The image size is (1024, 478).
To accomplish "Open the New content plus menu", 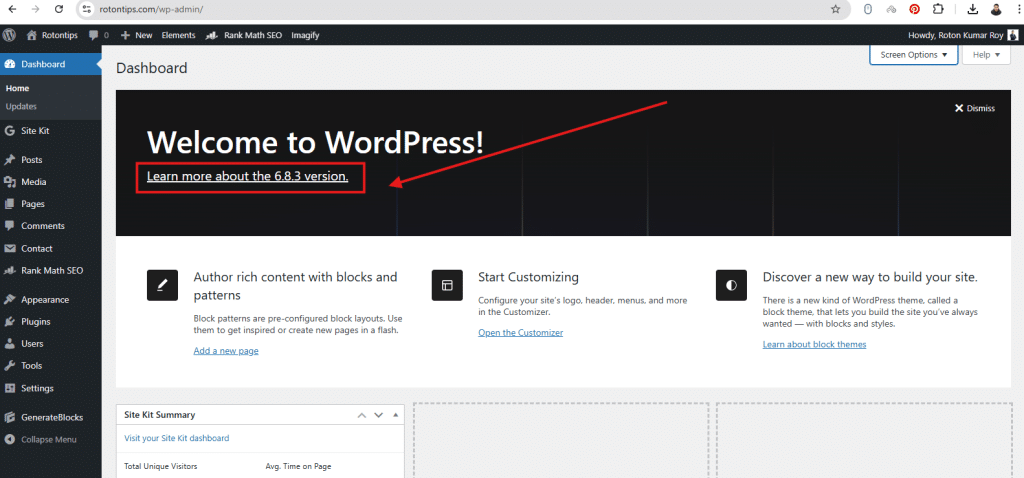I will (x=136, y=35).
